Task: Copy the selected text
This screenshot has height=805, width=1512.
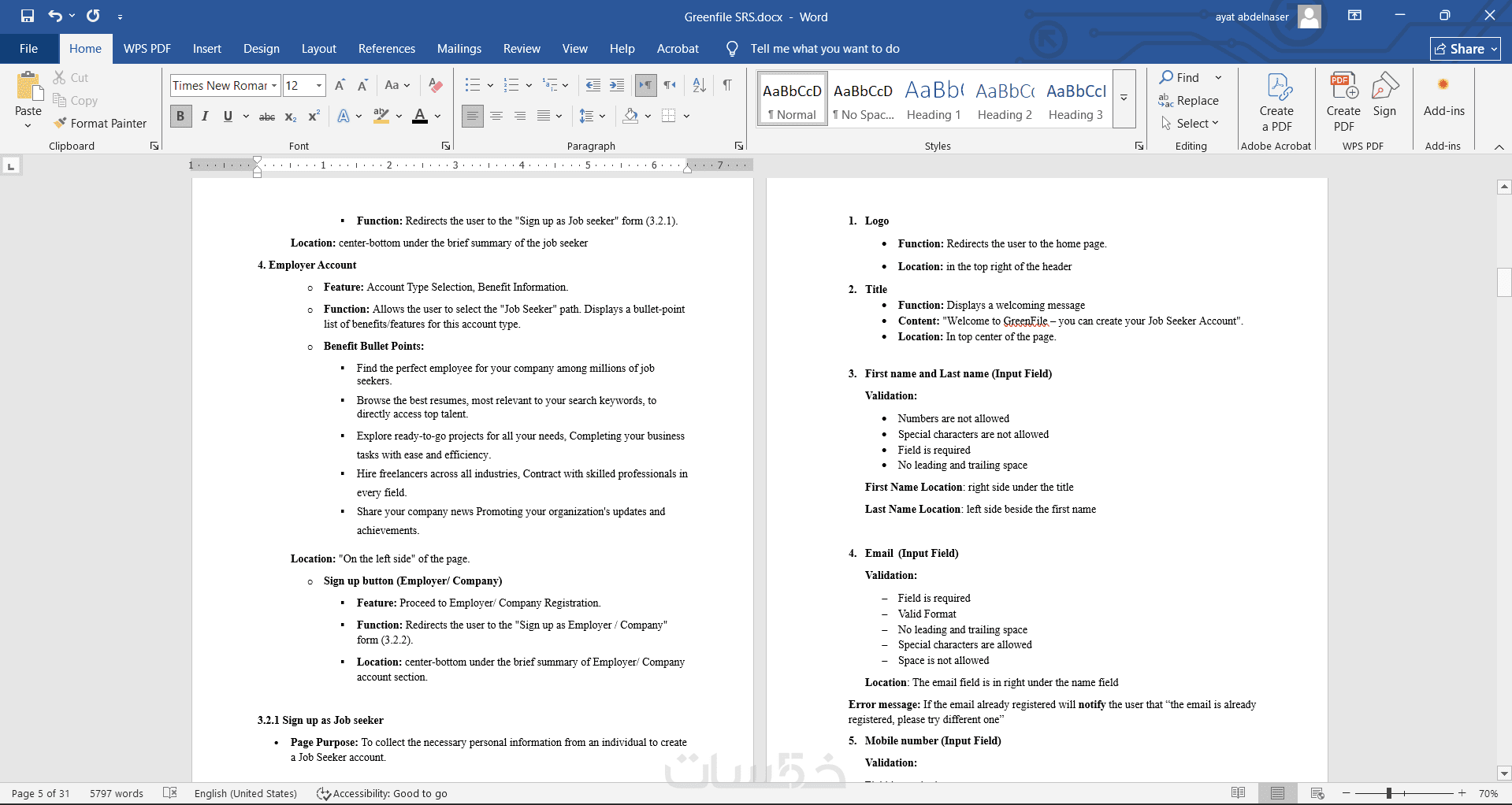Action: [x=76, y=100]
